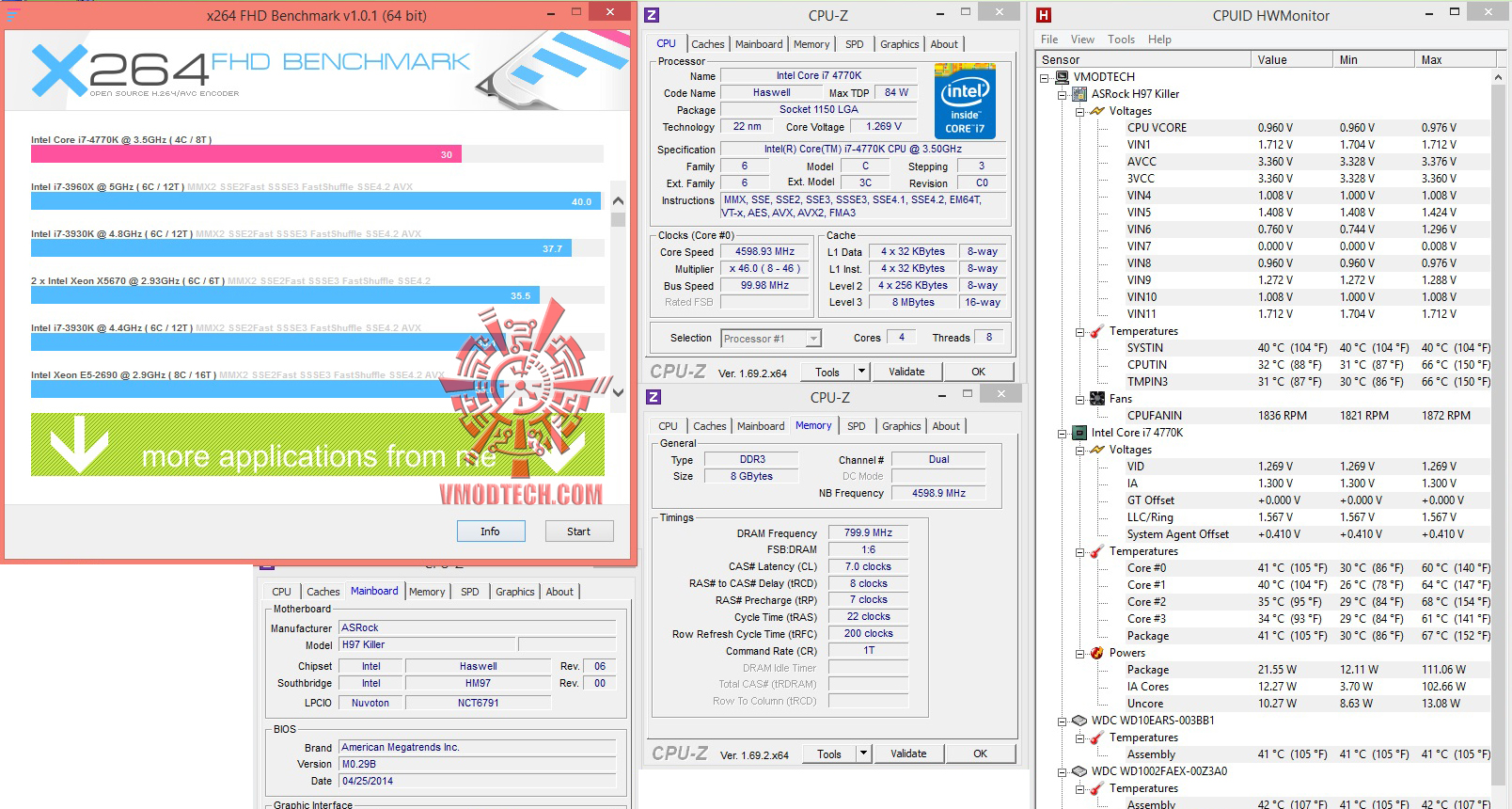Click the Min column header
The height and width of the screenshot is (809, 1512).
pos(1374,59)
